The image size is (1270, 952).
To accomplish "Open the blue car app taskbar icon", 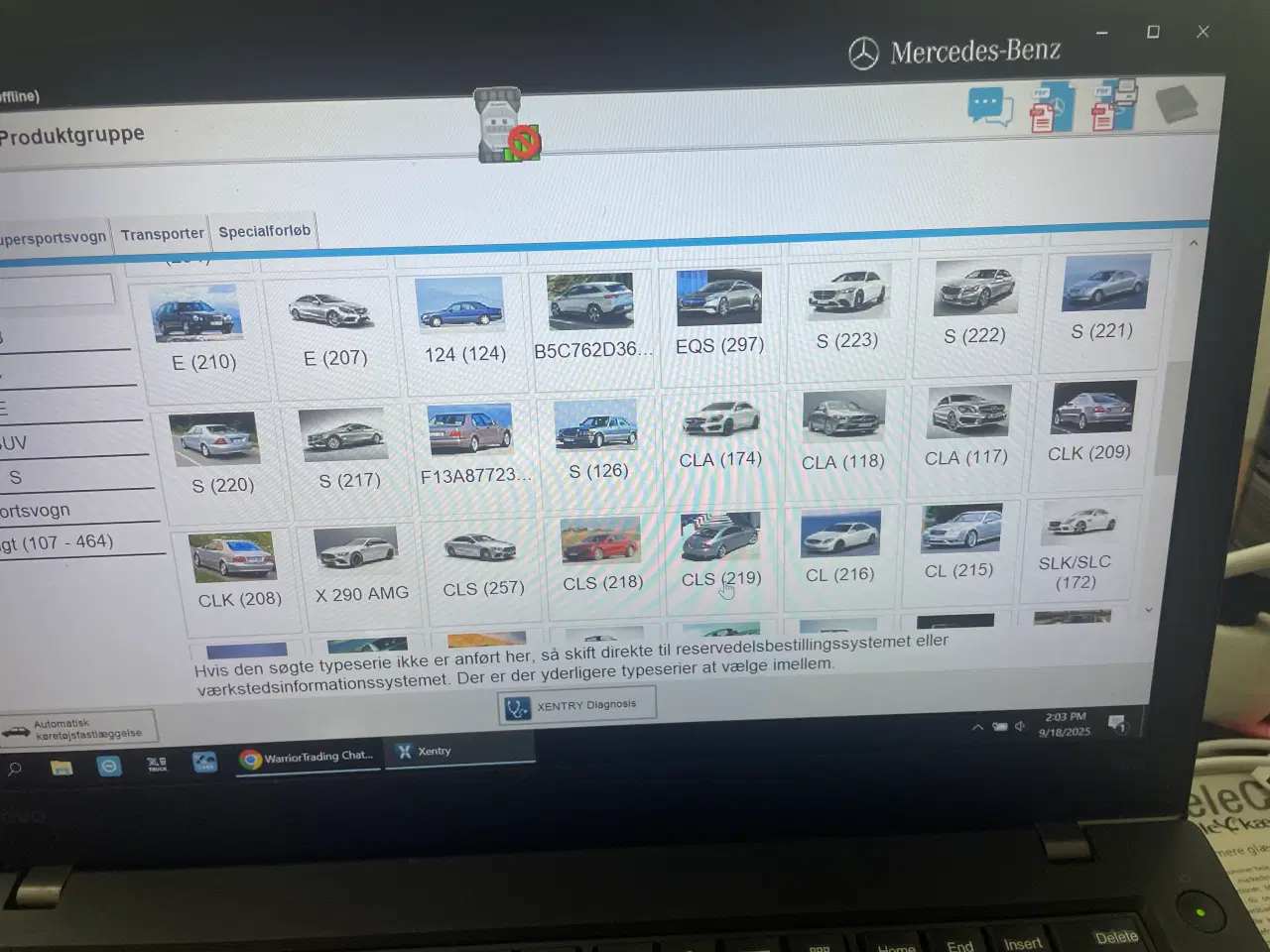I will [x=204, y=762].
